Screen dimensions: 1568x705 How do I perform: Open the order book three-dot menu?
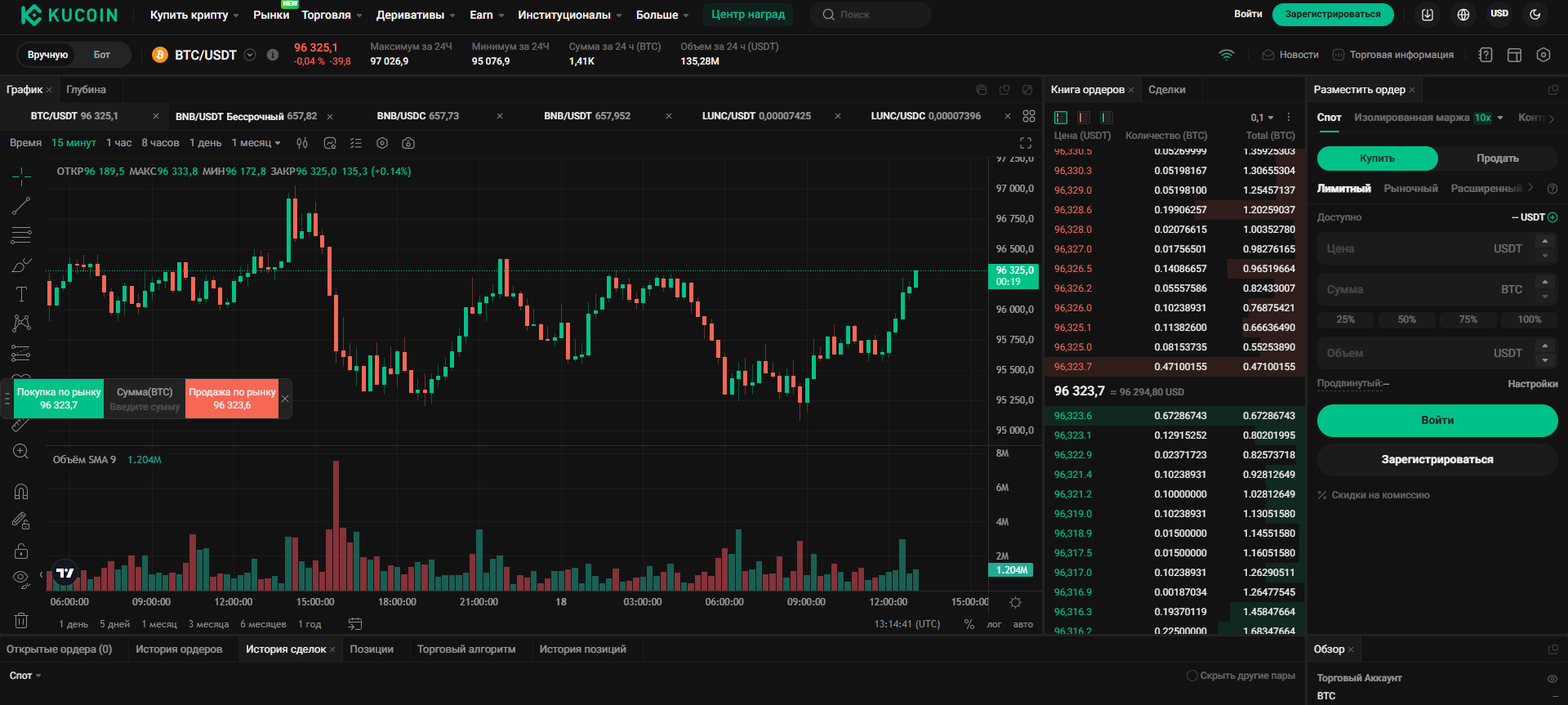click(1289, 118)
